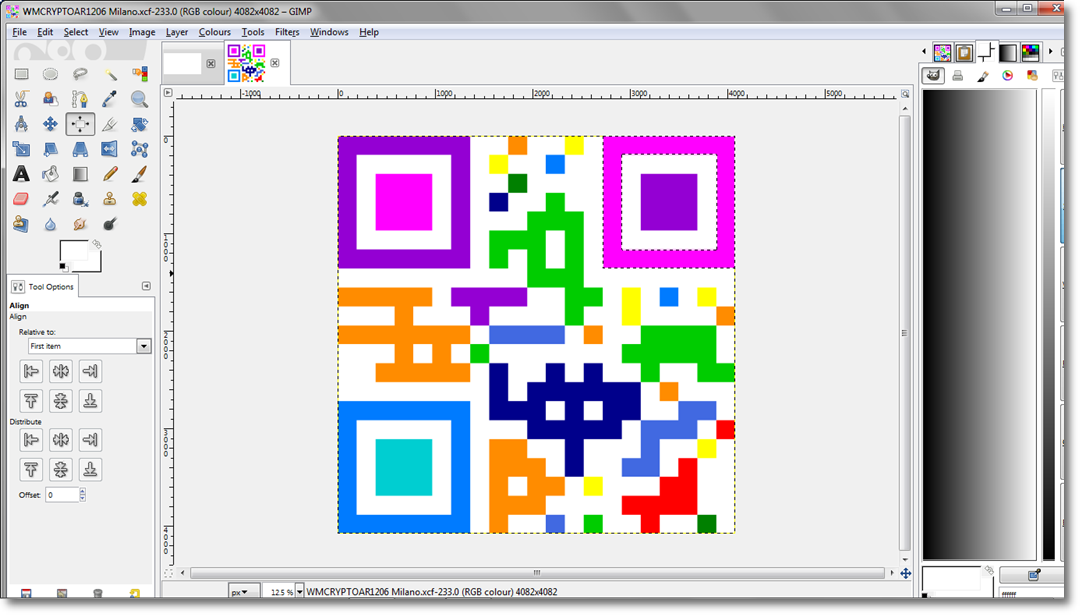The image size is (1080, 615).
Task: Pick the Perspective tool
Action: point(80,149)
